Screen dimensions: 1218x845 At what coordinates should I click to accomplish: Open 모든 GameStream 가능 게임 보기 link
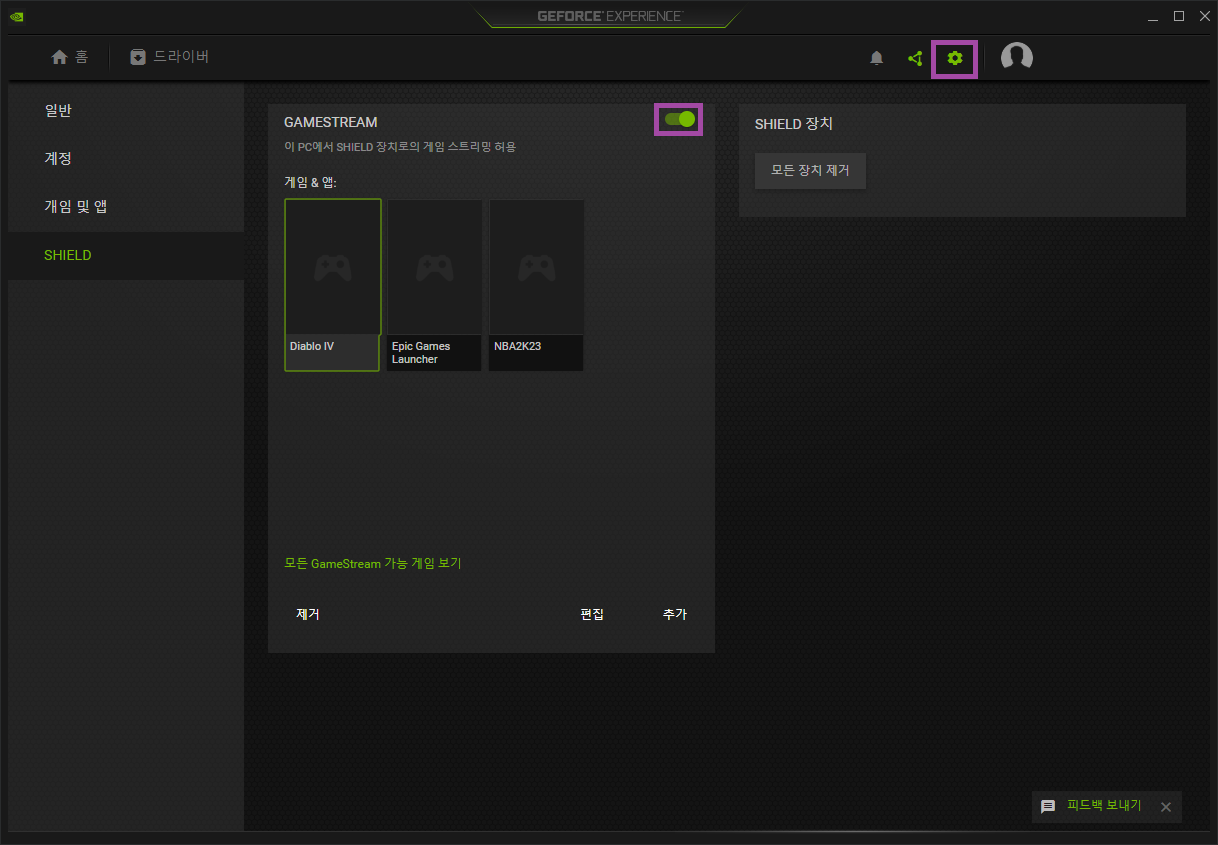pos(372,564)
